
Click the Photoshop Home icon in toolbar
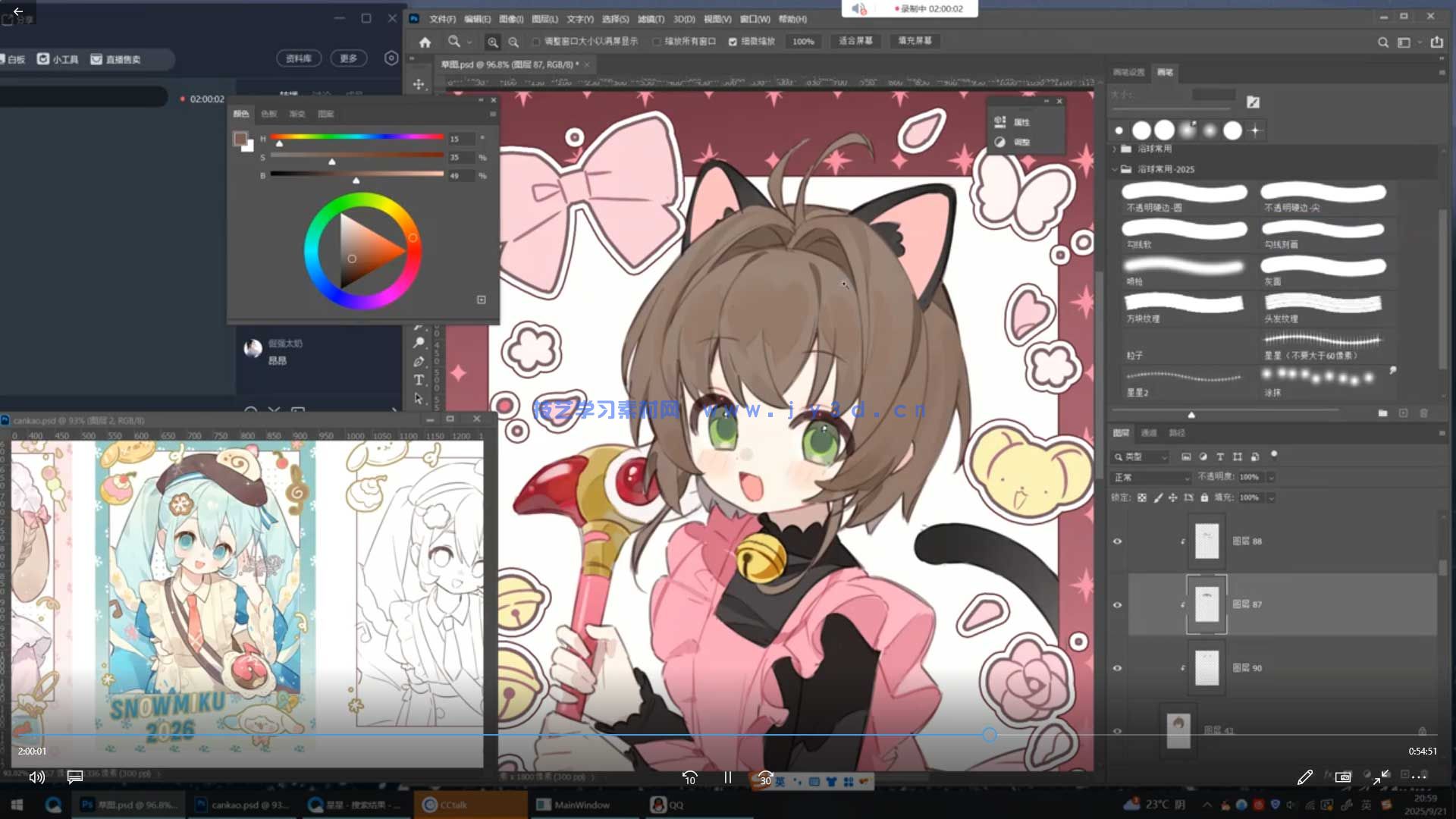tap(424, 42)
